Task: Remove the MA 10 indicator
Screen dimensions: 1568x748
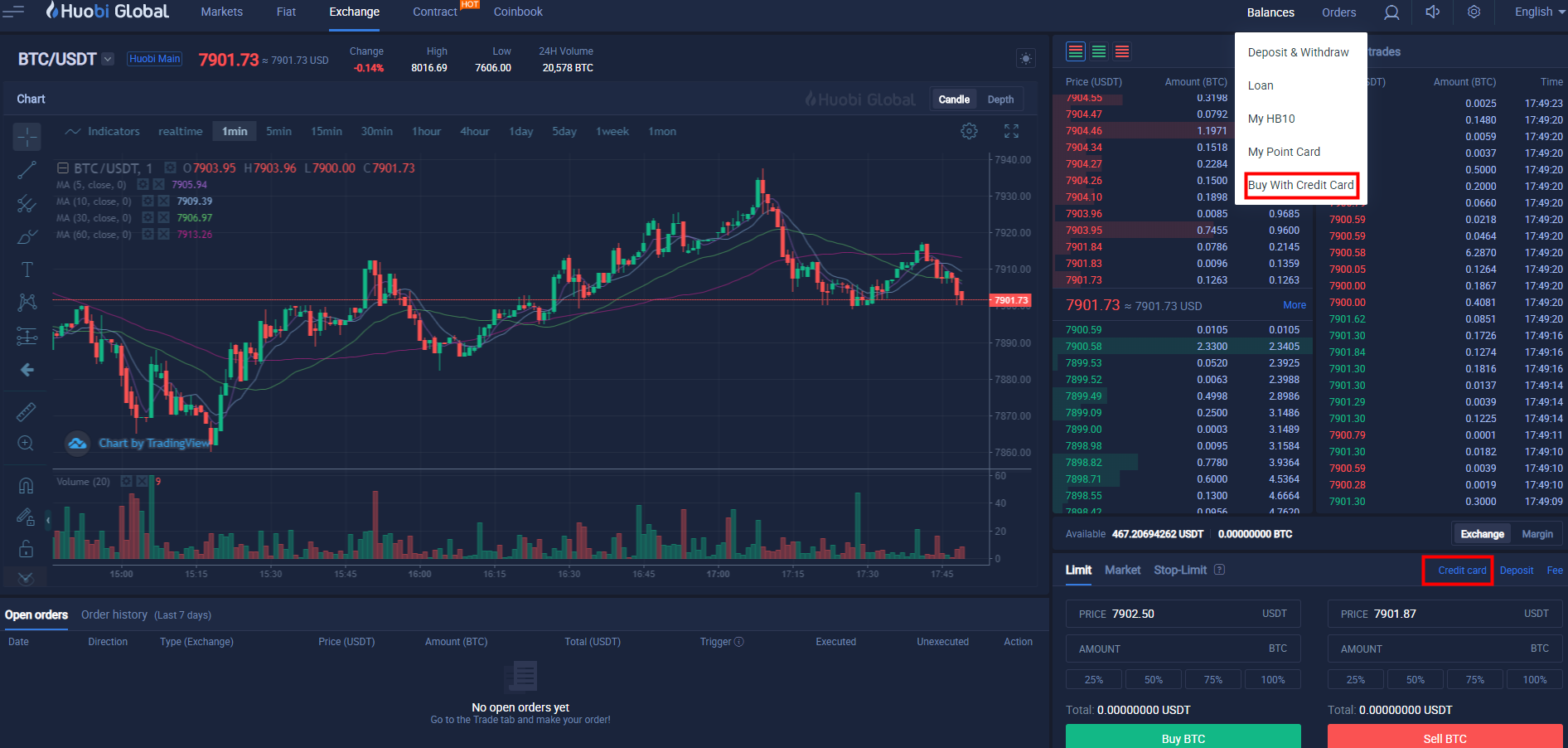Action: click(x=163, y=201)
